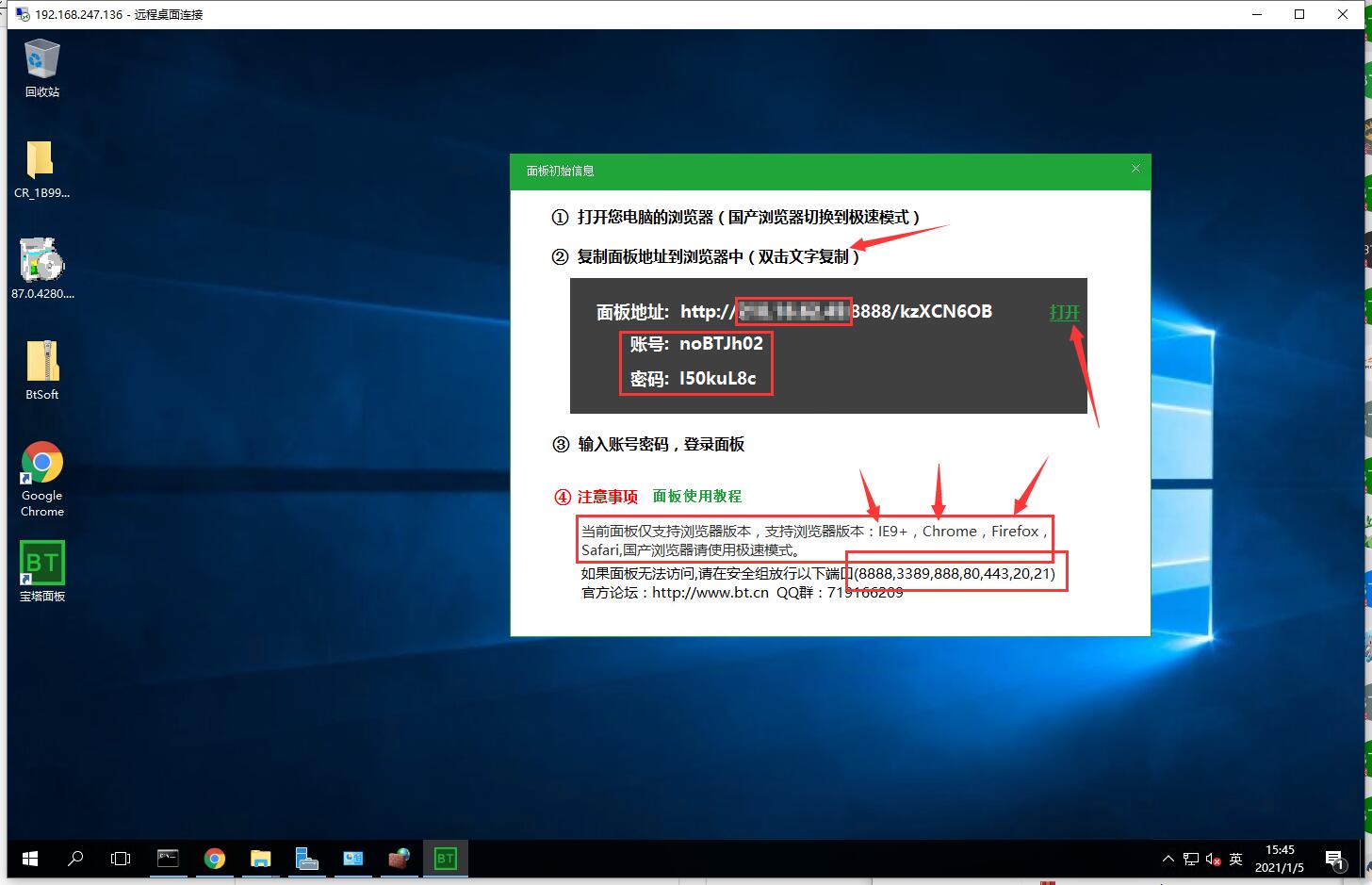Viewport: 1372px width, 885px height.
Task: Open taskbar search magnifier
Action: point(75,859)
